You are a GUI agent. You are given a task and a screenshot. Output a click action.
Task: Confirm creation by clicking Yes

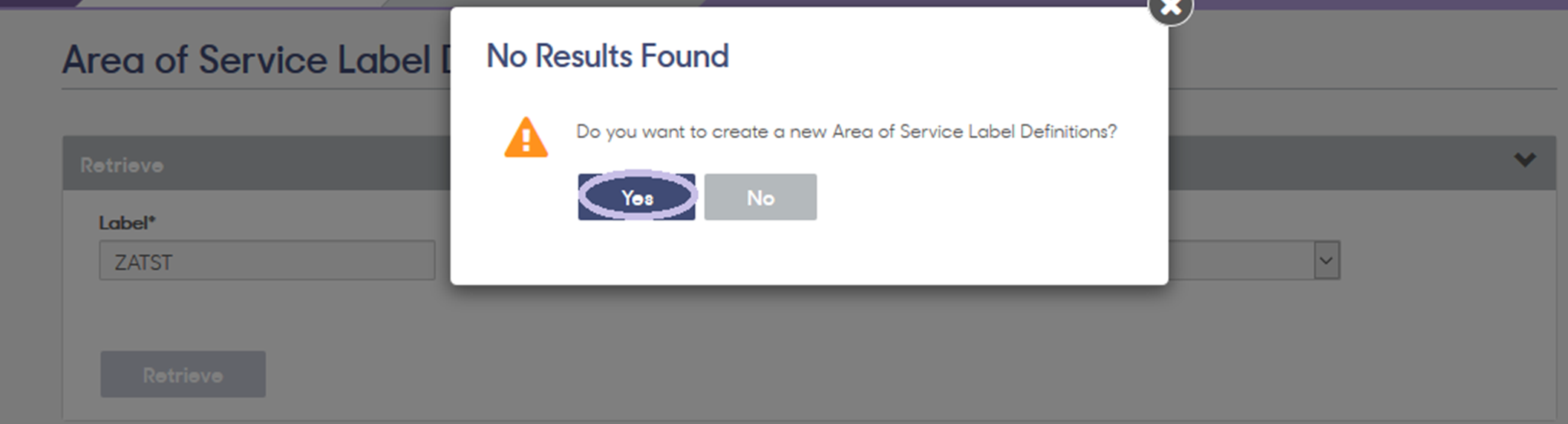tap(636, 197)
